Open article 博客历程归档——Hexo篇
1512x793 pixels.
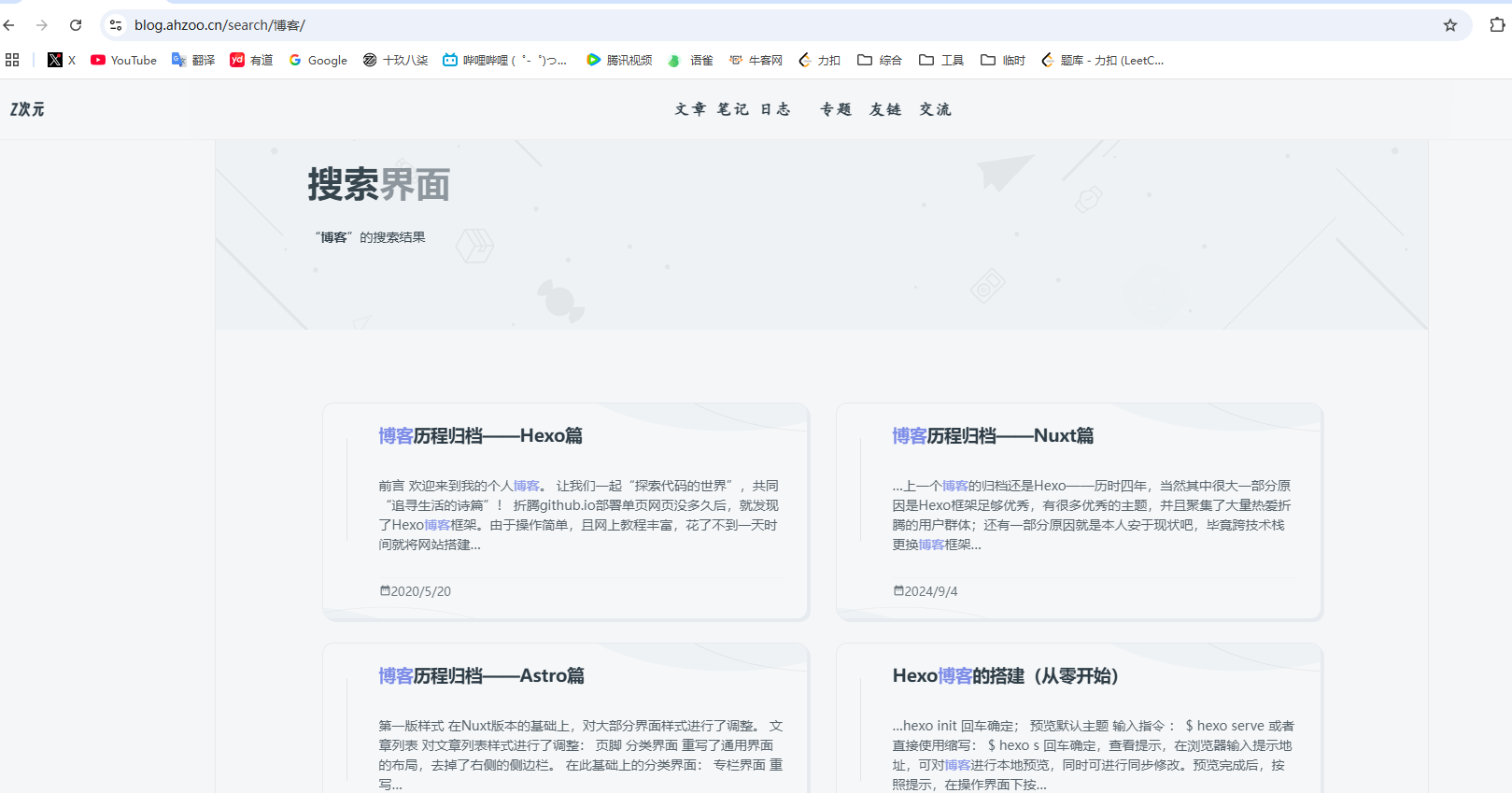click(480, 436)
